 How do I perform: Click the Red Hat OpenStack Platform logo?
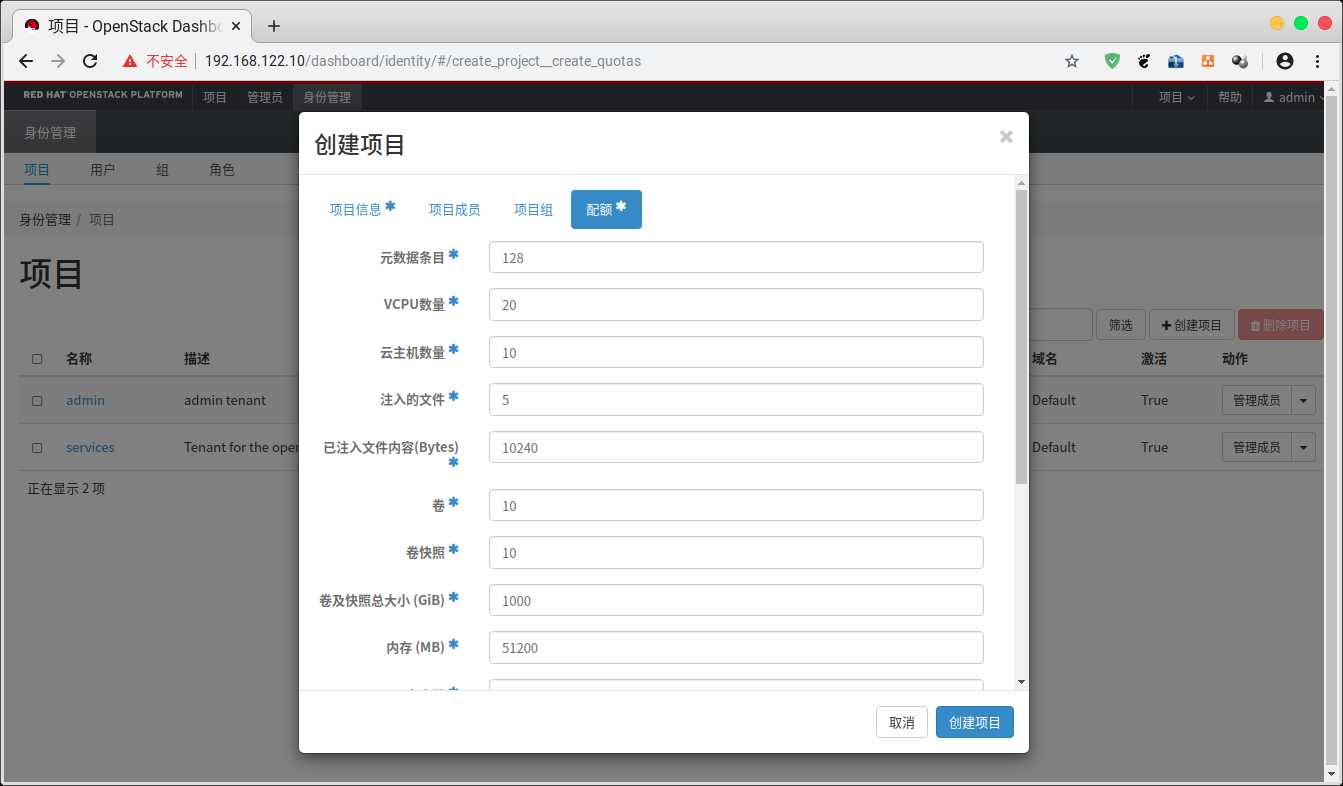coord(103,96)
